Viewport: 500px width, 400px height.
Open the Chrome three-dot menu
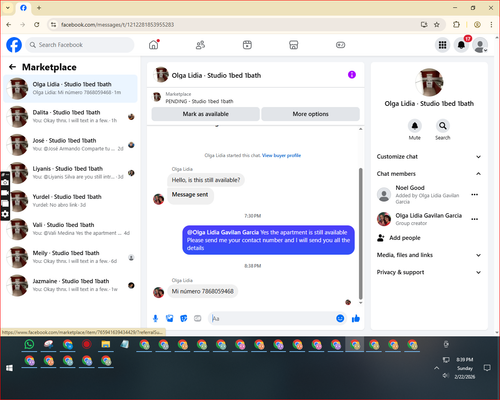point(491,24)
